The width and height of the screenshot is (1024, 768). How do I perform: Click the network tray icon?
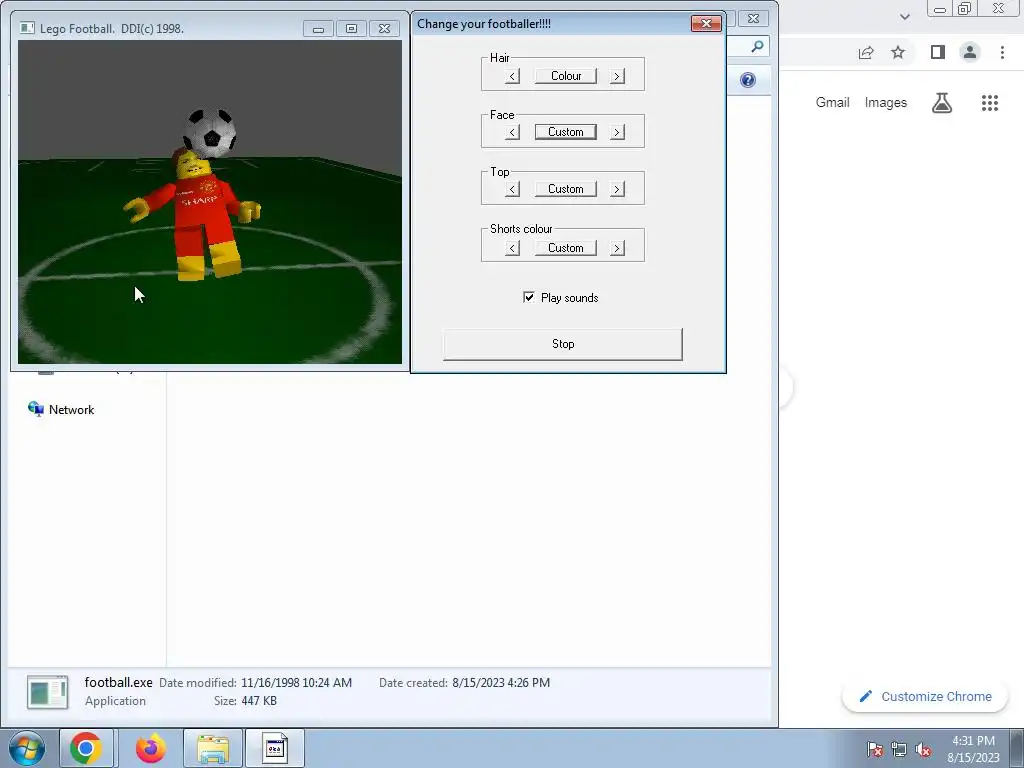[899, 749]
